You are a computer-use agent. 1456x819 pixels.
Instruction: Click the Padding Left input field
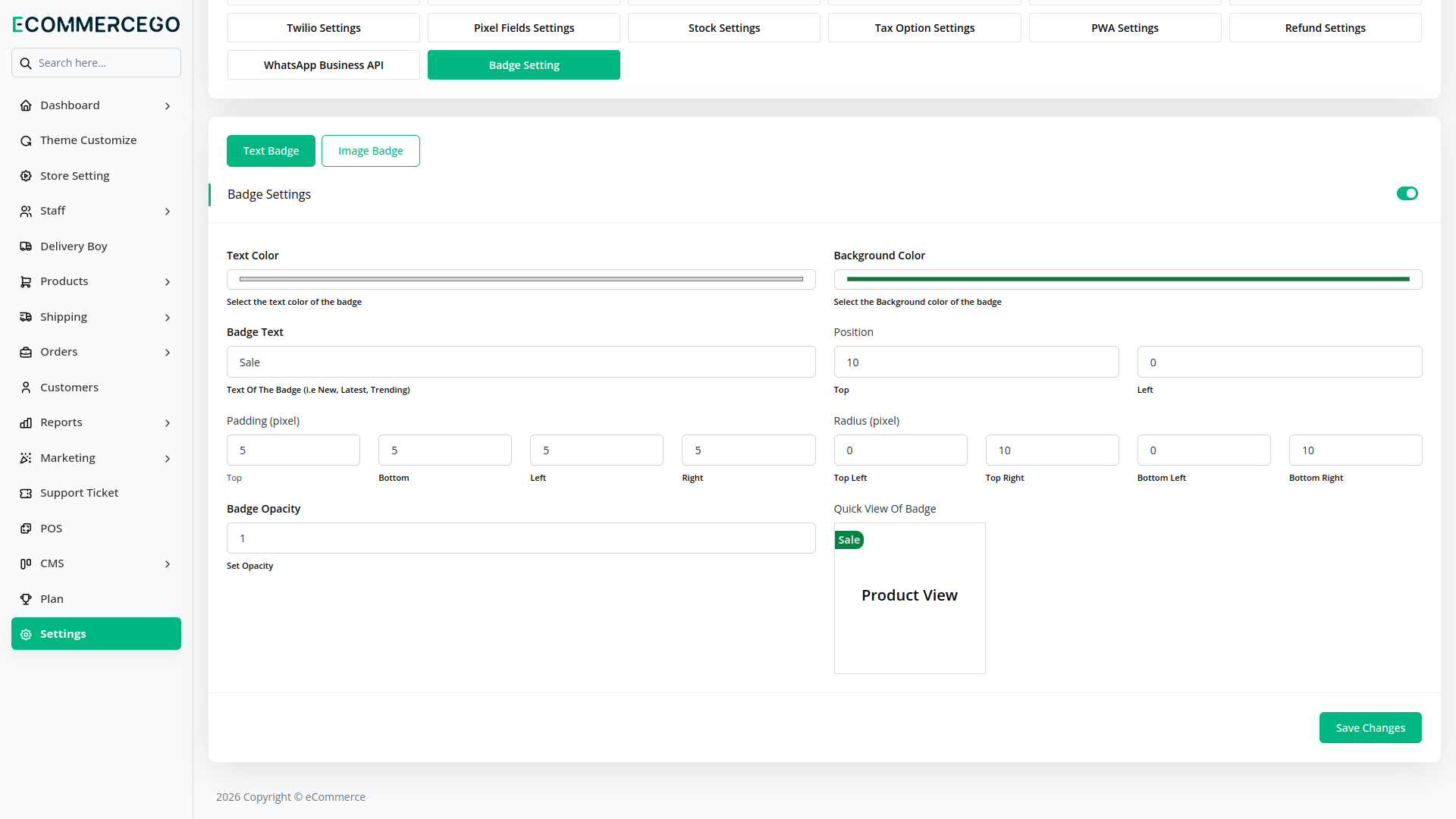[597, 450]
